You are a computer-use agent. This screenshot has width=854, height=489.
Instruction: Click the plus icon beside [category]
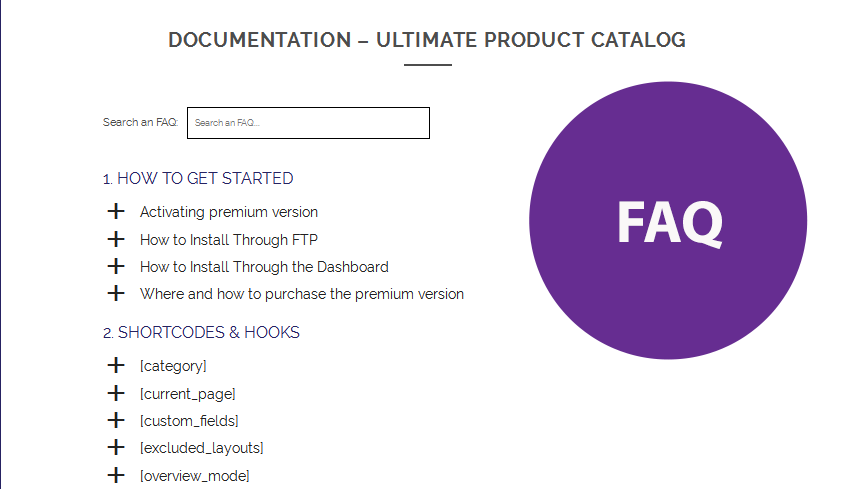(116, 365)
